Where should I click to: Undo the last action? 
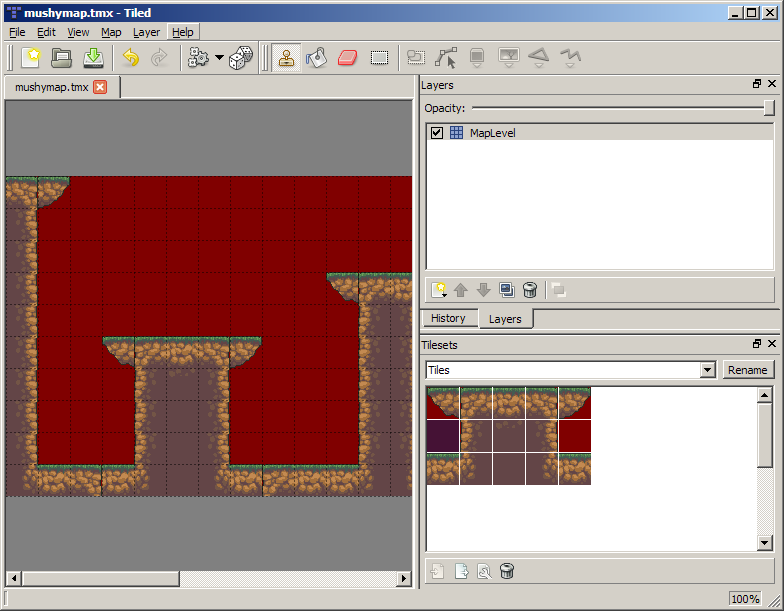[x=130, y=58]
